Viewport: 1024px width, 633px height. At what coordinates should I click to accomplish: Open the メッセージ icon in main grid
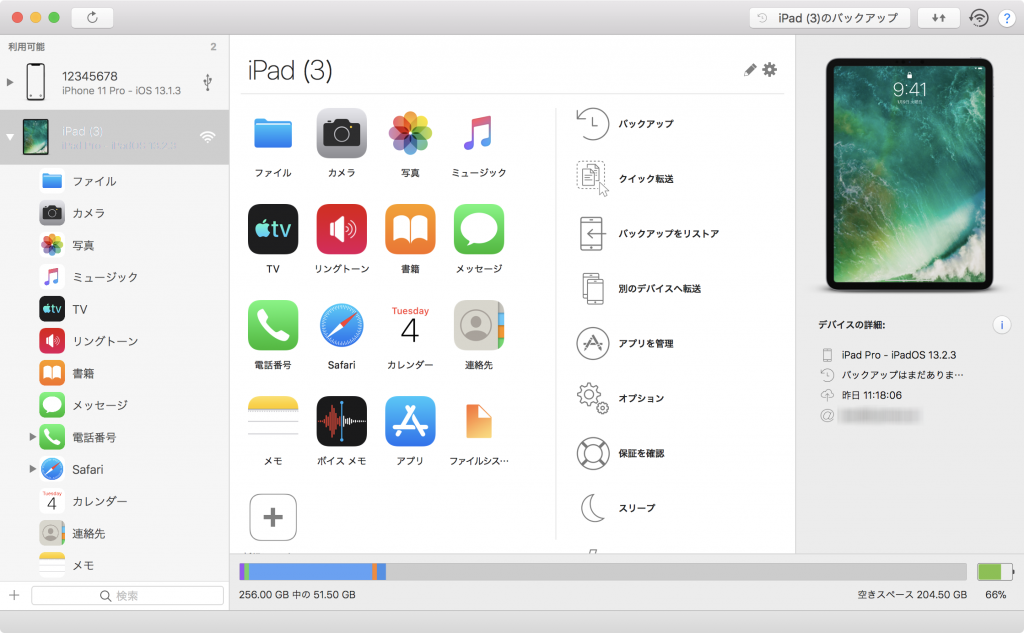[x=479, y=229]
